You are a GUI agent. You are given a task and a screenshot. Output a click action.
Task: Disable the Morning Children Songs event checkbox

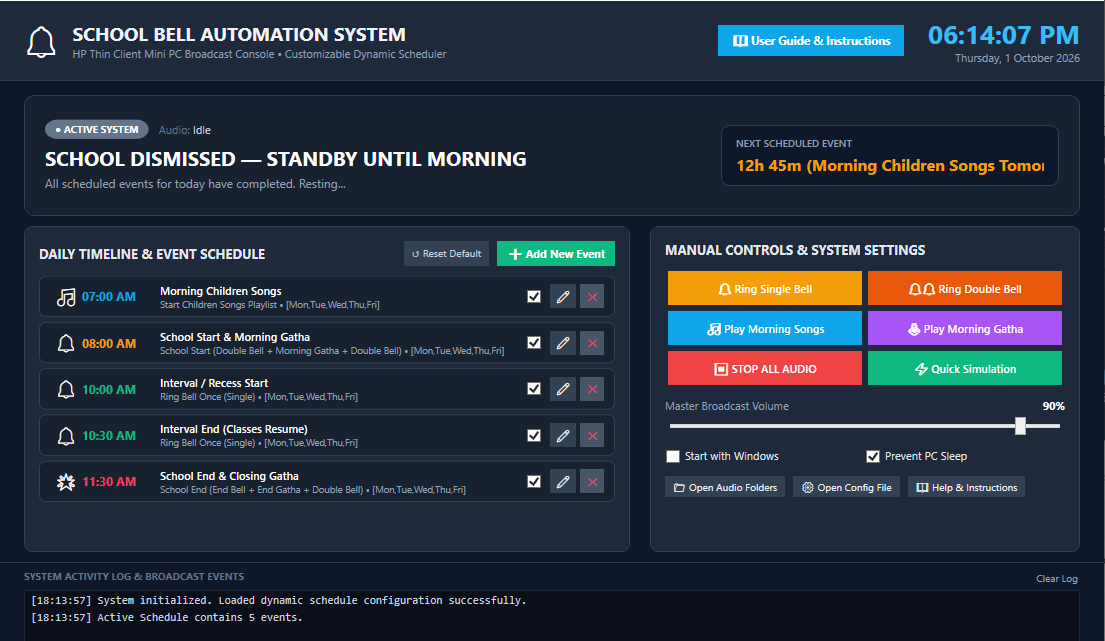point(533,297)
